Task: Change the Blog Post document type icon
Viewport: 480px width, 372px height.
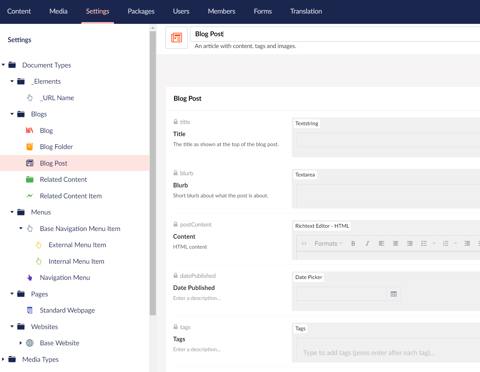Action: click(x=176, y=38)
